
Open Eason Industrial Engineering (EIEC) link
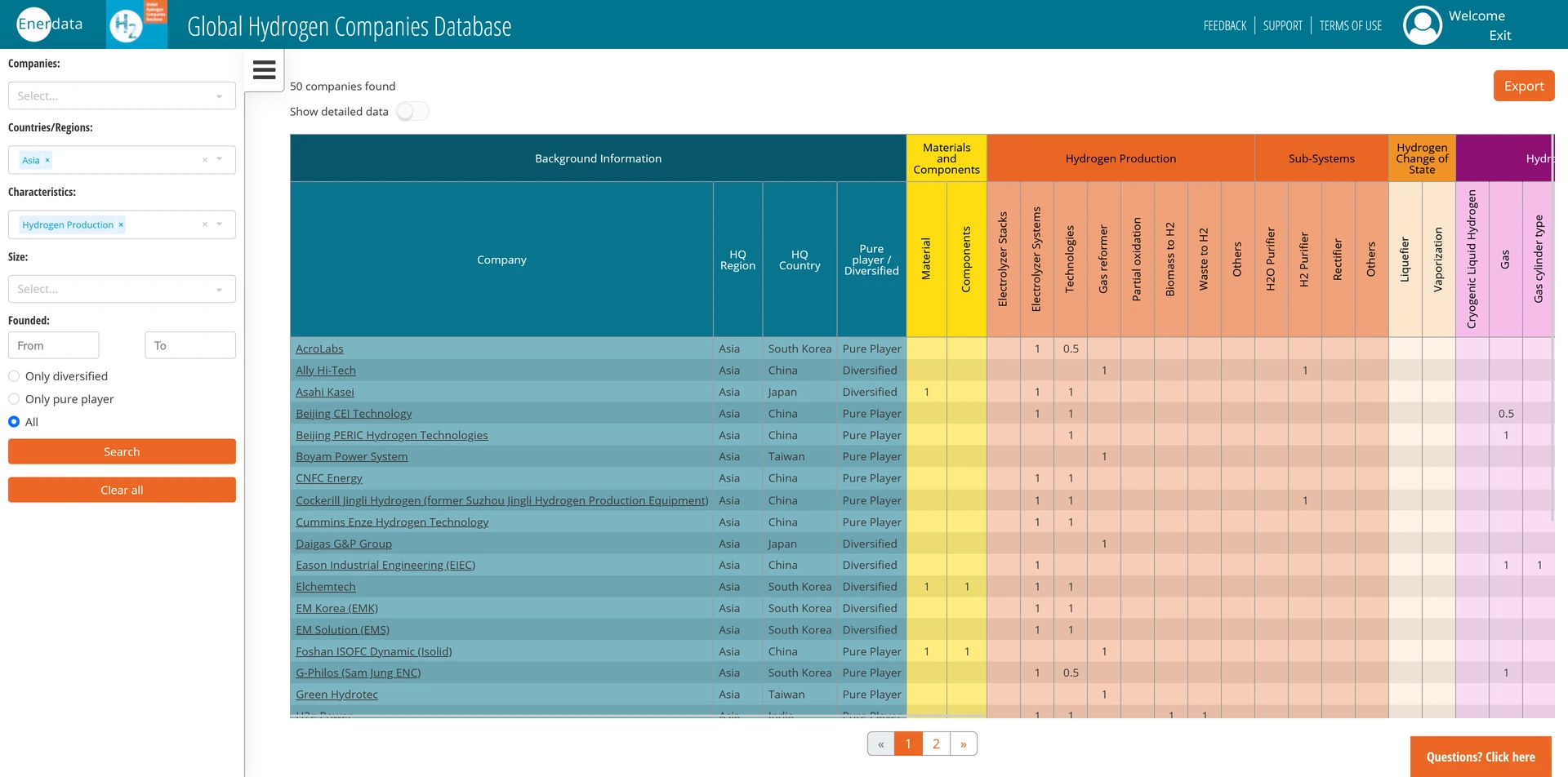pyautogui.click(x=385, y=565)
